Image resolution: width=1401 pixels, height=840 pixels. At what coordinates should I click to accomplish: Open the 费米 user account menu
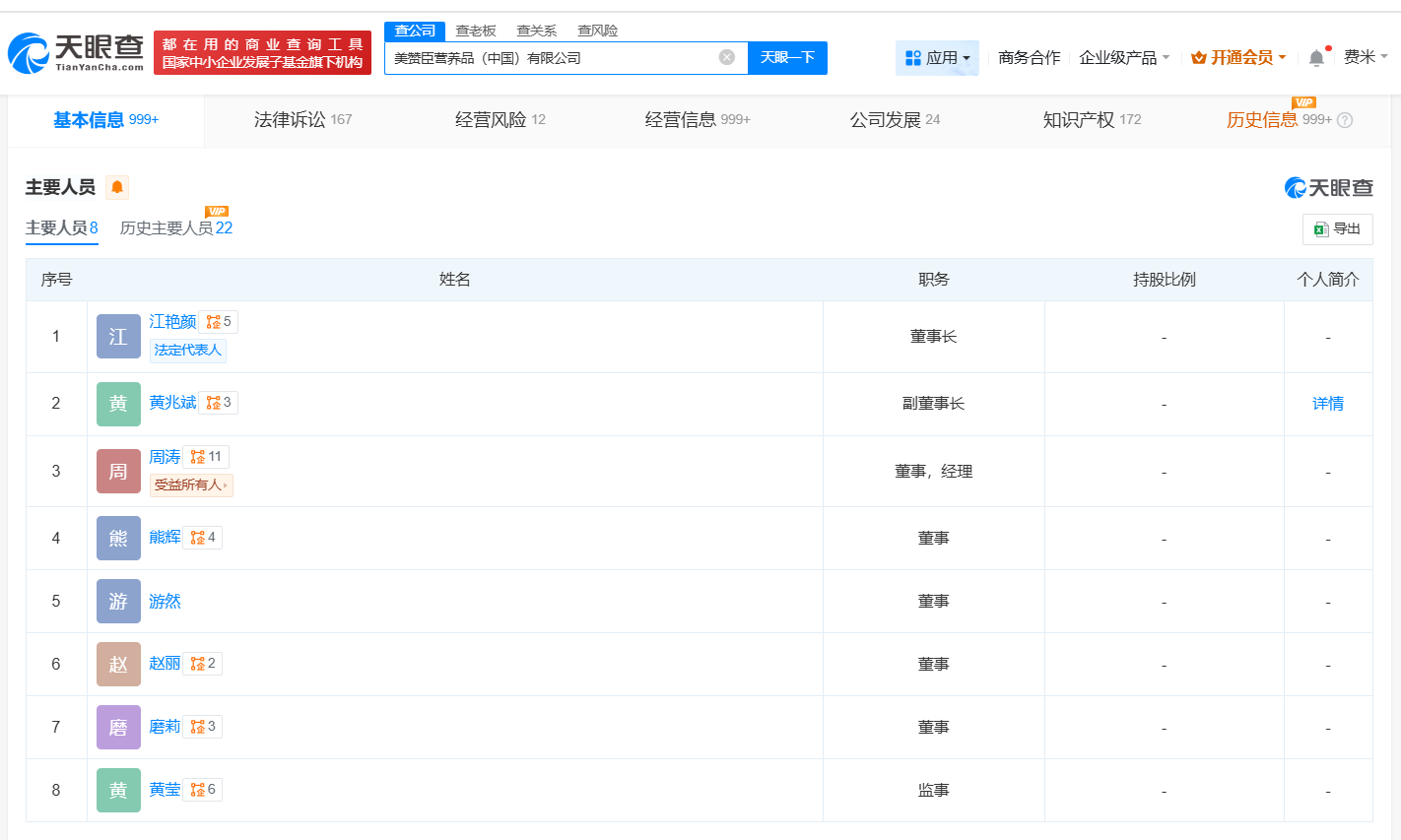(x=1365, y=57)
